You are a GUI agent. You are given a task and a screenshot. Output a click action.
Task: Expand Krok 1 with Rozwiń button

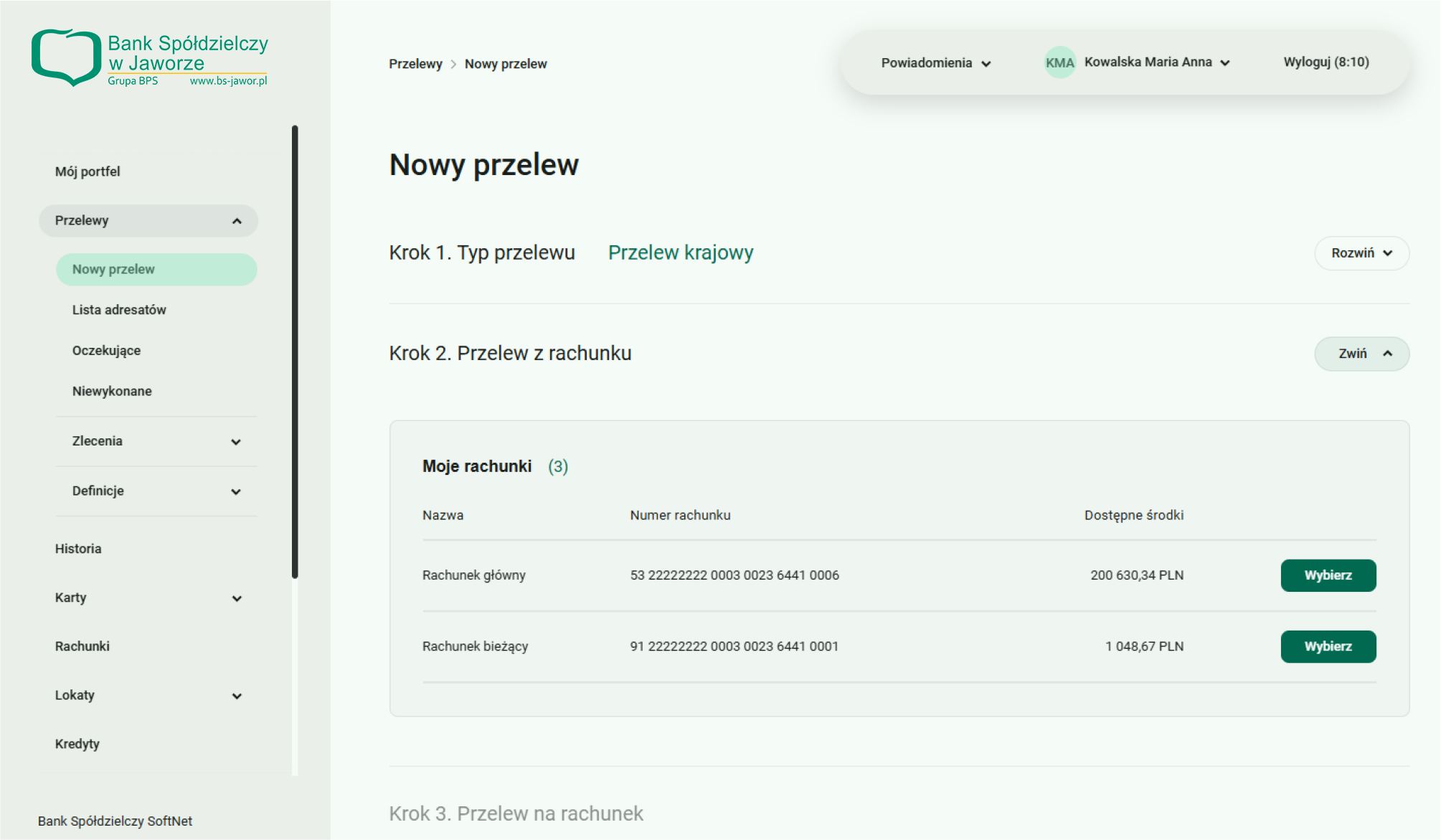1361,253
